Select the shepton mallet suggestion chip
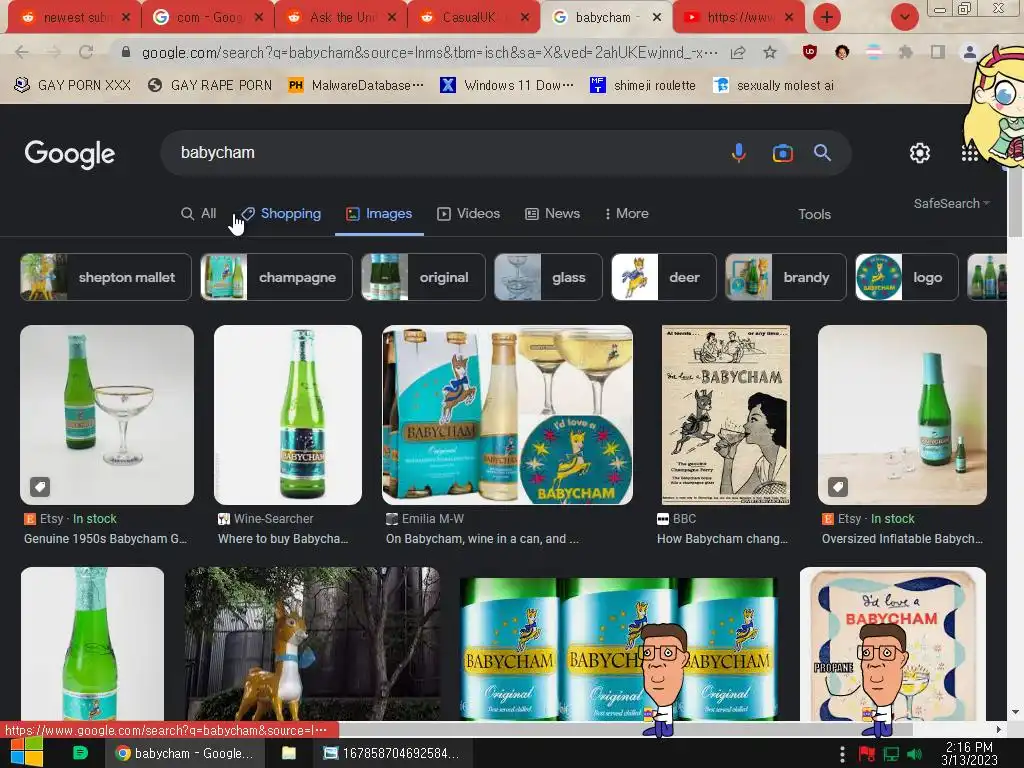Image resolution: width=1024 pixels, height=768 pixels. [x=106, y=278]
